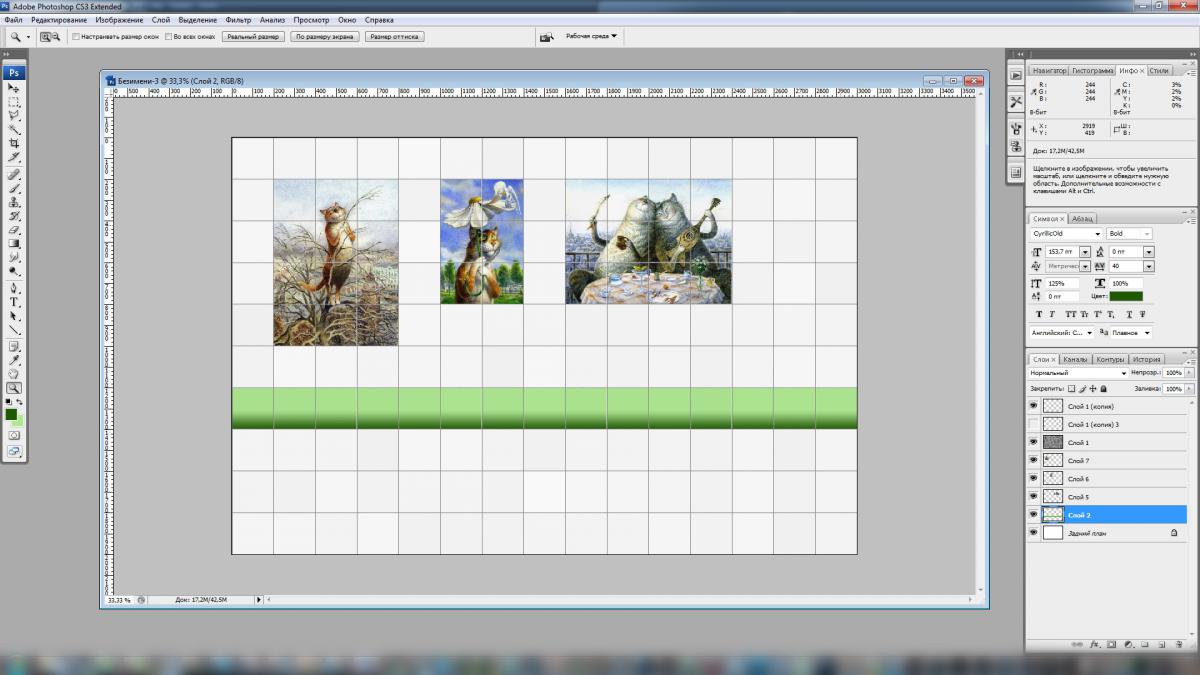Select the Crop tool
This screenshot has width=1200, height=675.
pyautogui.click(x=14, y=144)
